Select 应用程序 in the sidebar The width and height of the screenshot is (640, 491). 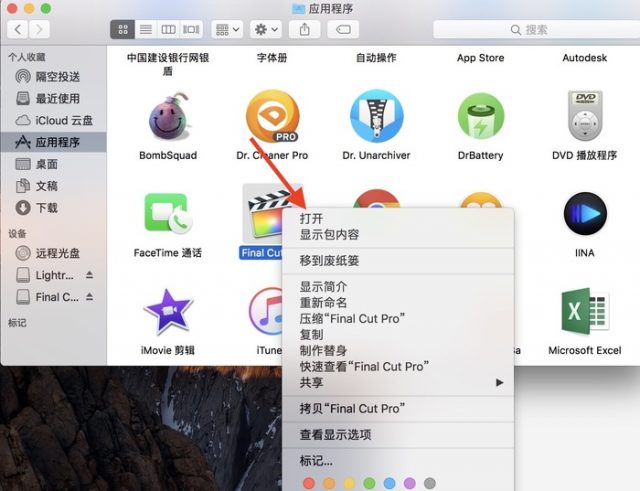tap(53, 142)
